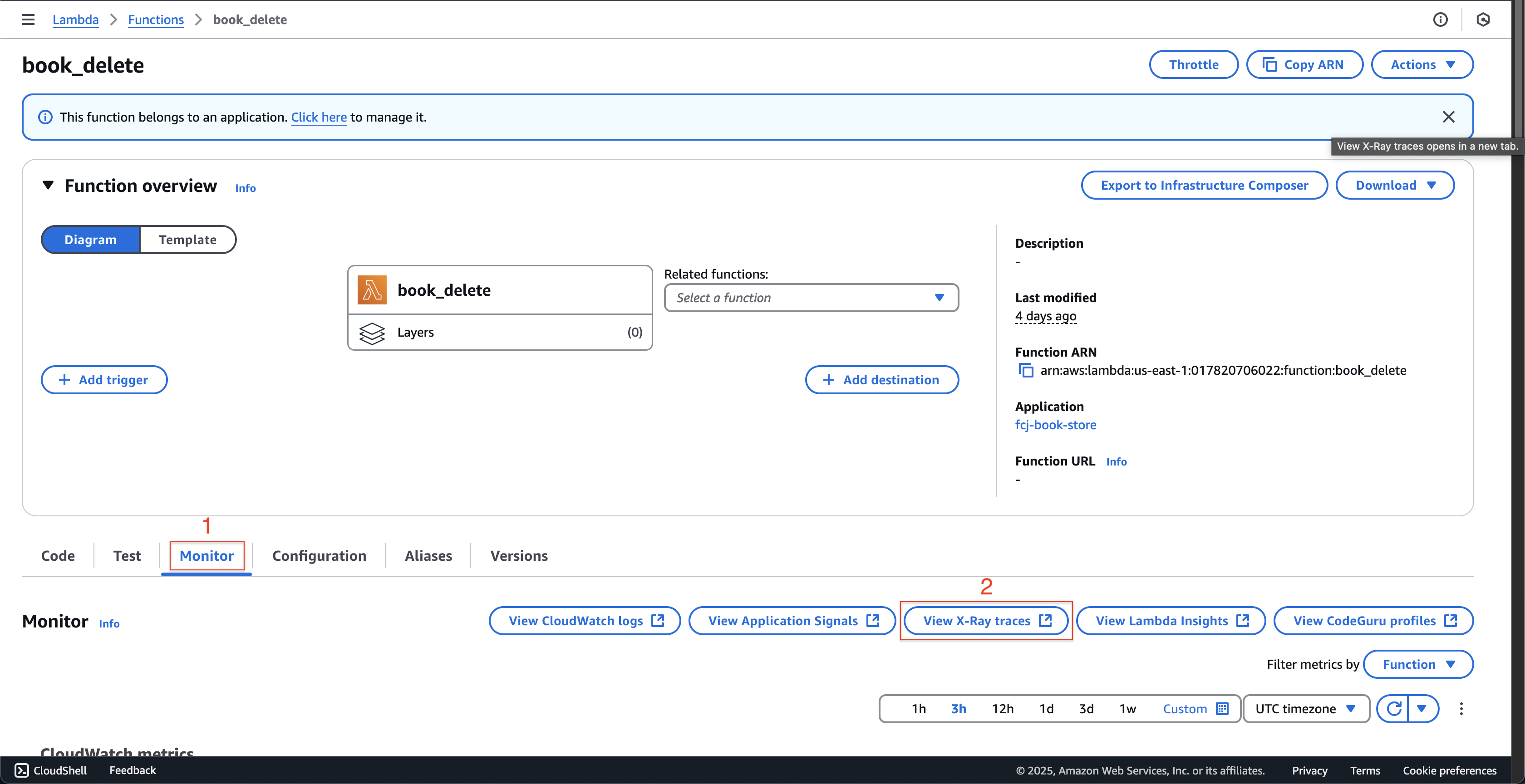Click the Actions menu button

pos(1423,64)
